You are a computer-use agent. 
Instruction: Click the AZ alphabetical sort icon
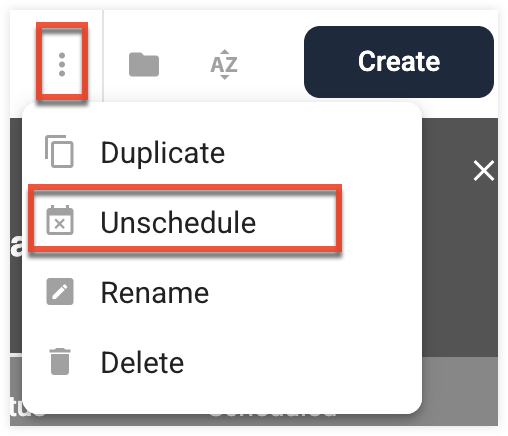224,64
